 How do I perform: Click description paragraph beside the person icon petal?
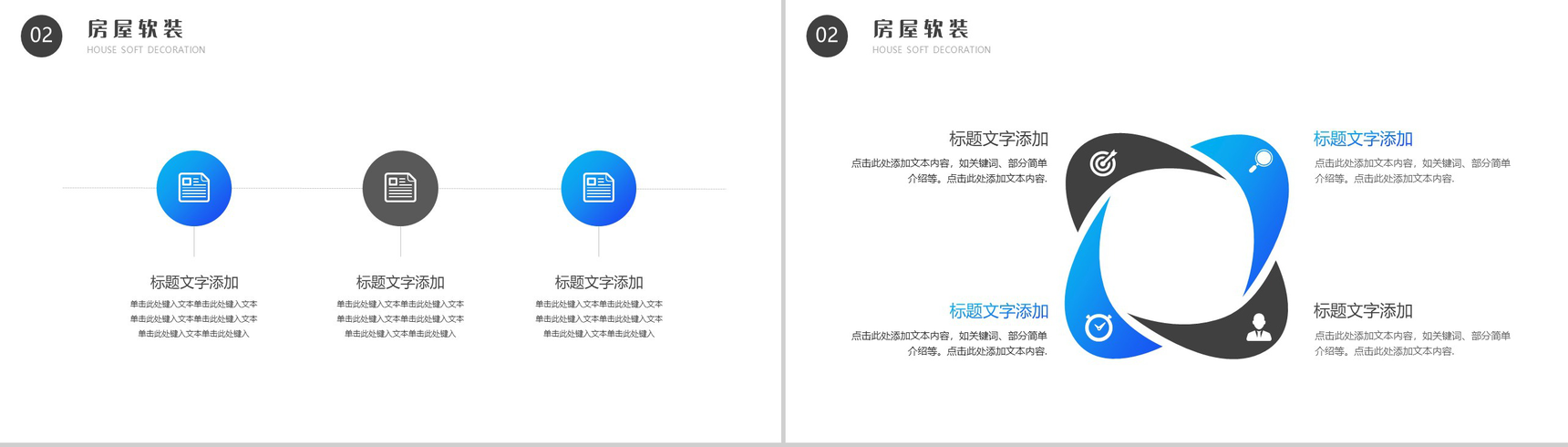click(1412, 343)
